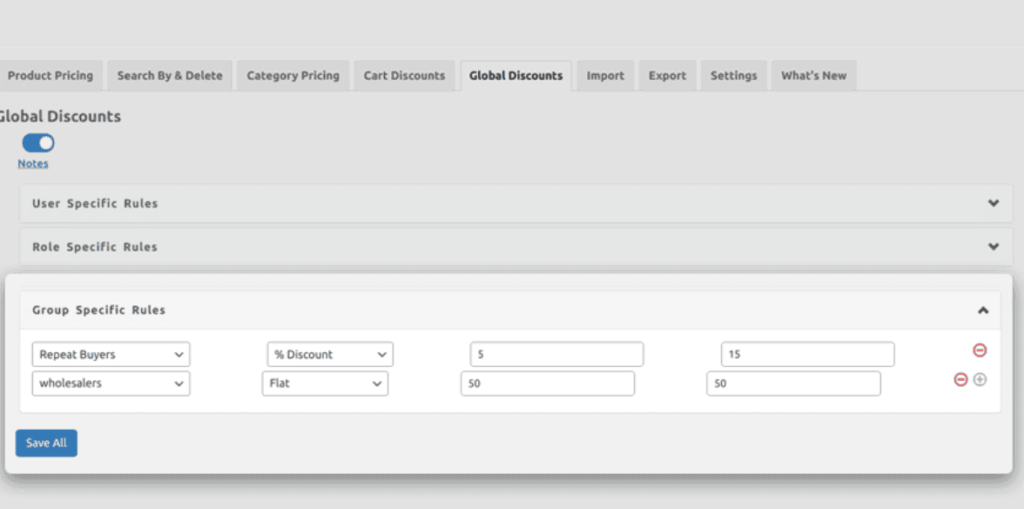
Task: Open the Cart Discounts tab
Action: point(403,76)
